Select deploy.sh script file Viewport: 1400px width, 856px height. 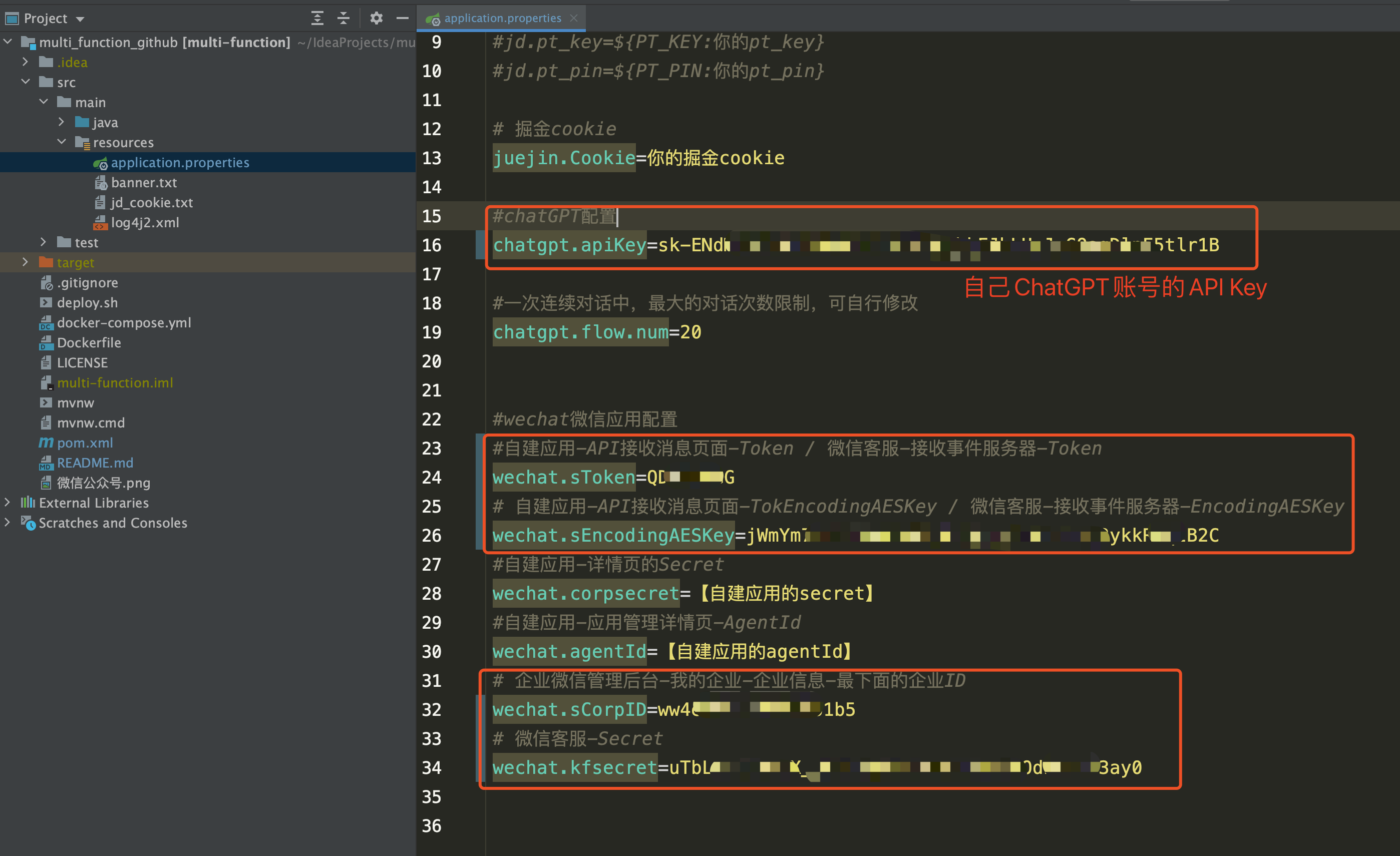[x=87, y=303]
